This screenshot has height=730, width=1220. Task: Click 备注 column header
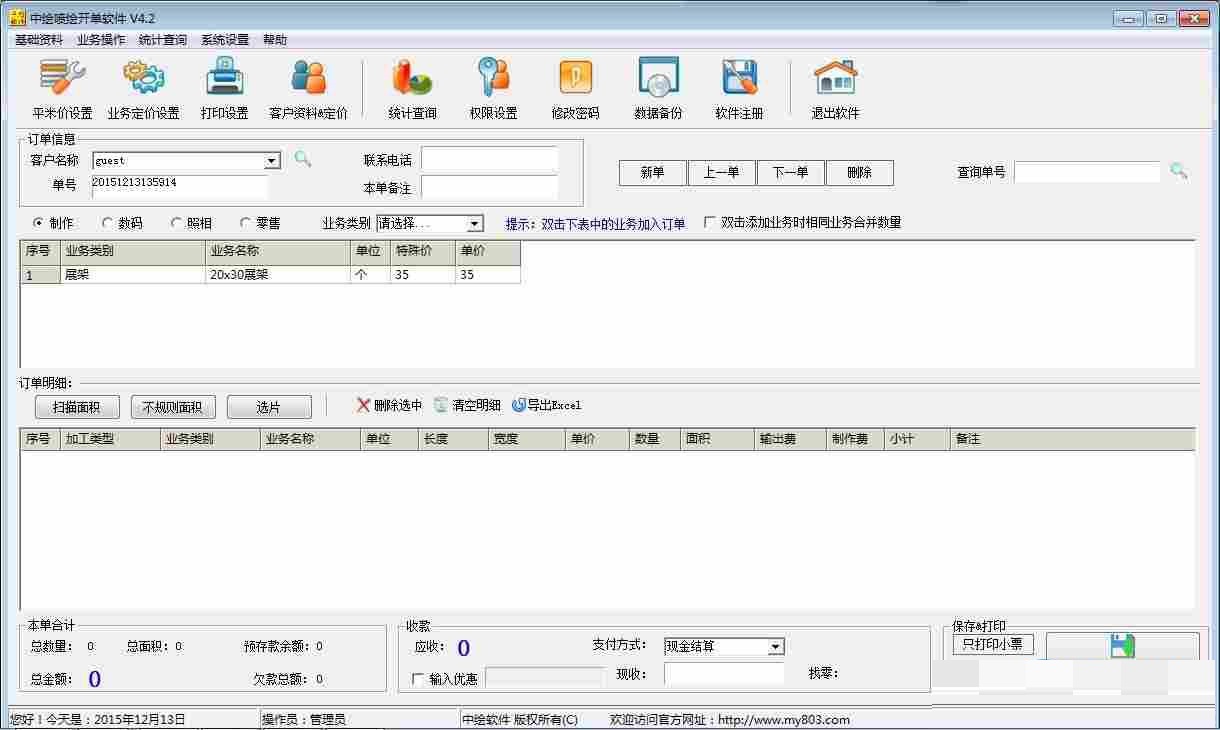pos(1072,439)
